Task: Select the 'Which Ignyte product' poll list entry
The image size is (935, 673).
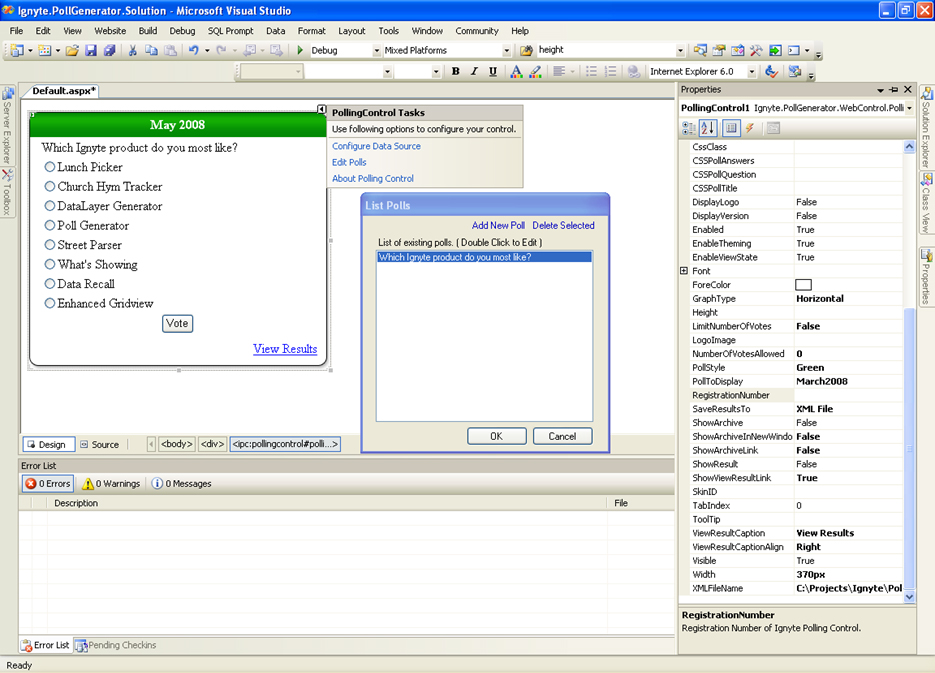Action: (x=484, y=257)
